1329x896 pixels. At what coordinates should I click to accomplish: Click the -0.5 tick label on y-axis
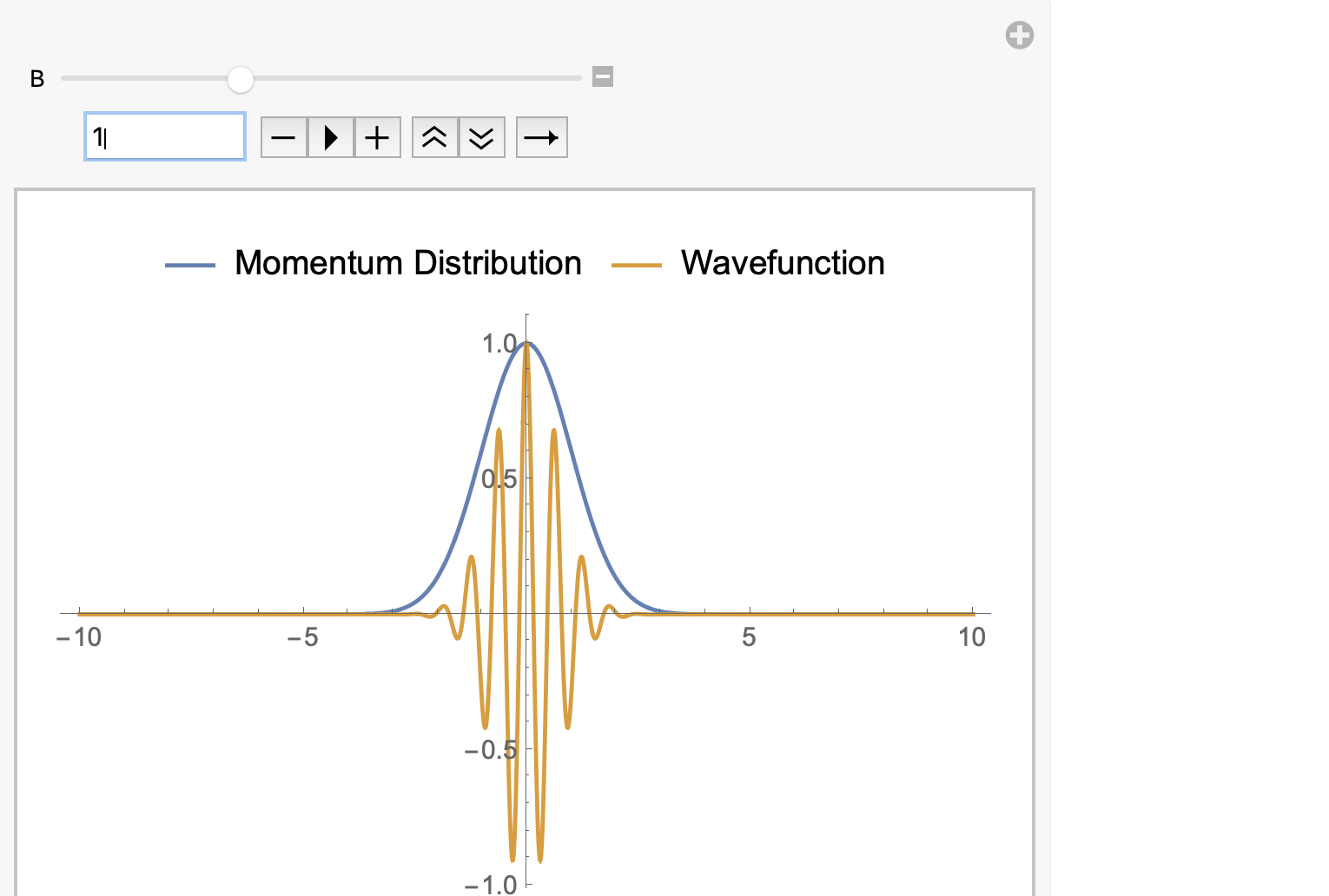click(491, 750)
